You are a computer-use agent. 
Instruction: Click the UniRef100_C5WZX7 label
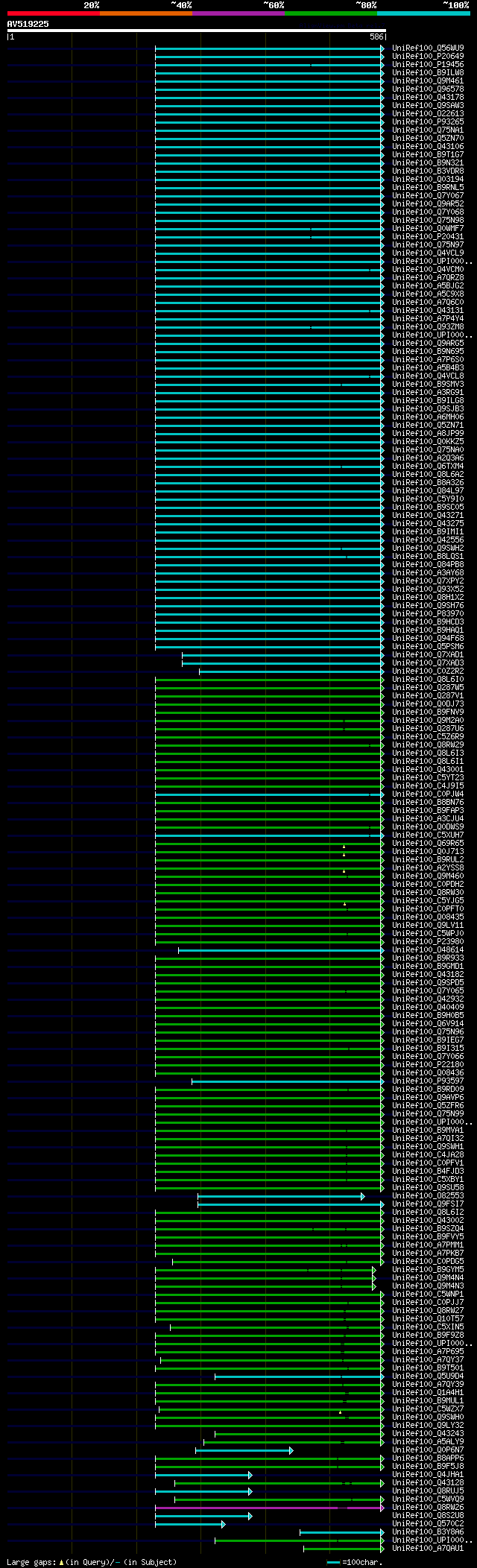pyautogui.click(x=428, y=1409)
